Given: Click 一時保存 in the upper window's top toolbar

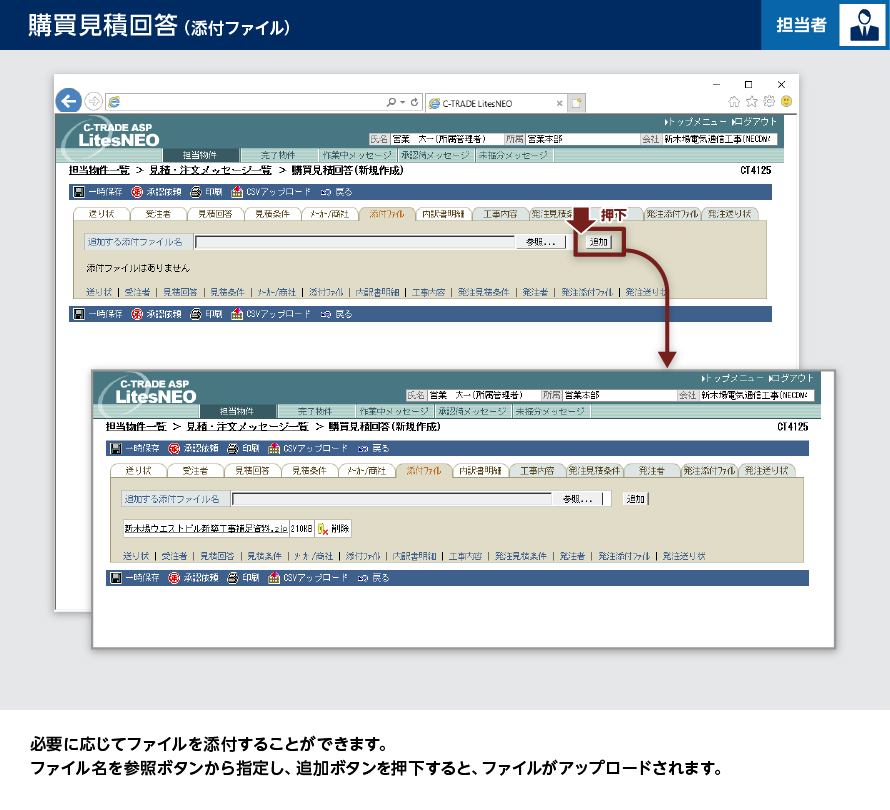Looking at the screenshot, I should click(98, 190).
